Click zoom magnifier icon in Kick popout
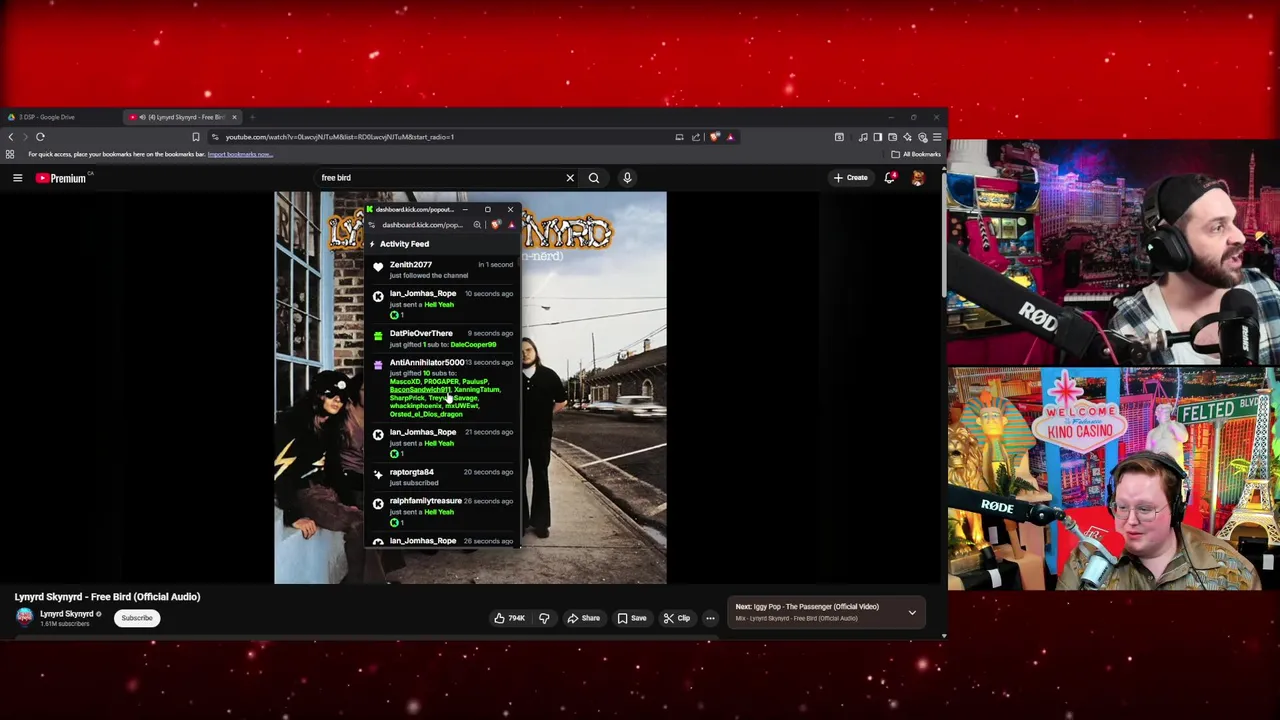Image resolution: width=1280 pixels, height=720 pixels. pyautogui.click(x=477, y=225)
